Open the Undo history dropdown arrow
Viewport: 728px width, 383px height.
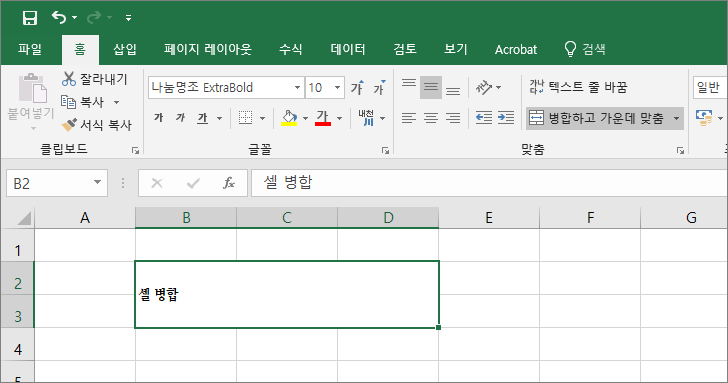pos(75,18)
